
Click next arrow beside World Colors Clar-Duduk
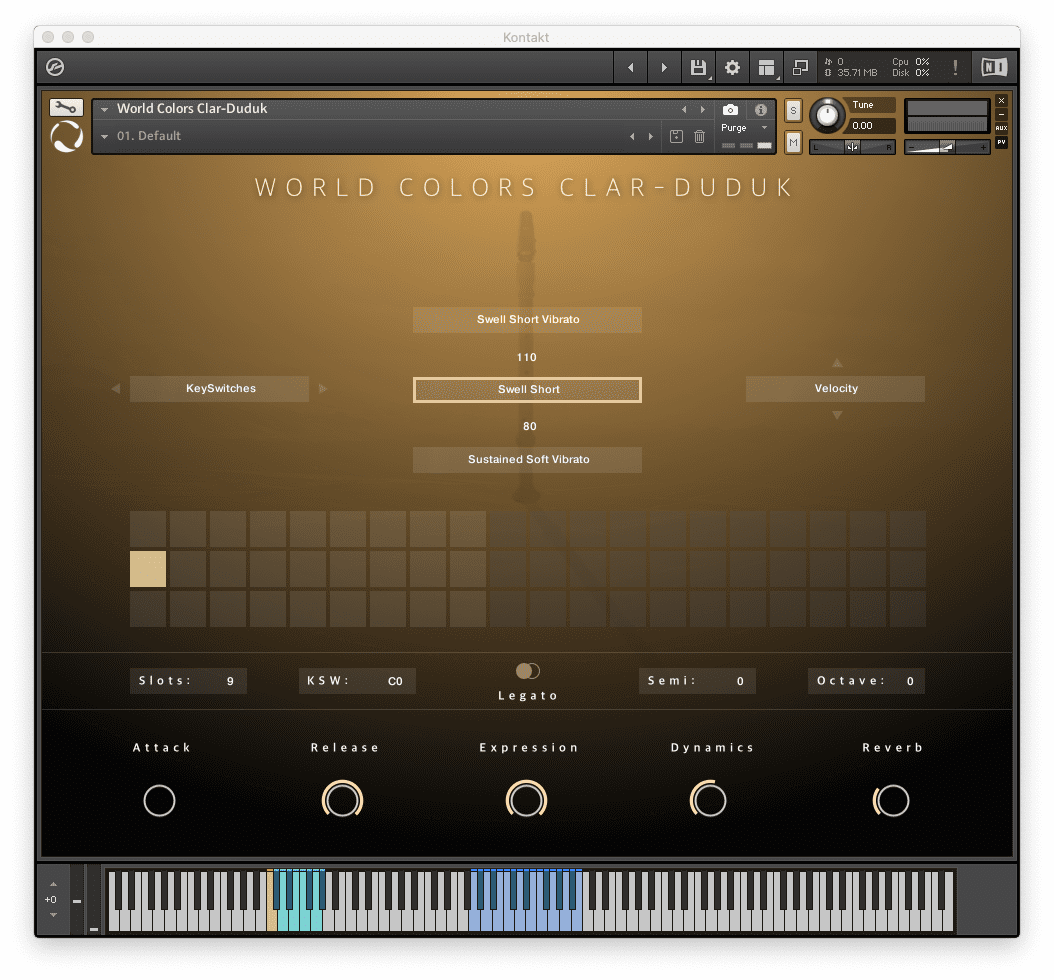coord(703,110)
